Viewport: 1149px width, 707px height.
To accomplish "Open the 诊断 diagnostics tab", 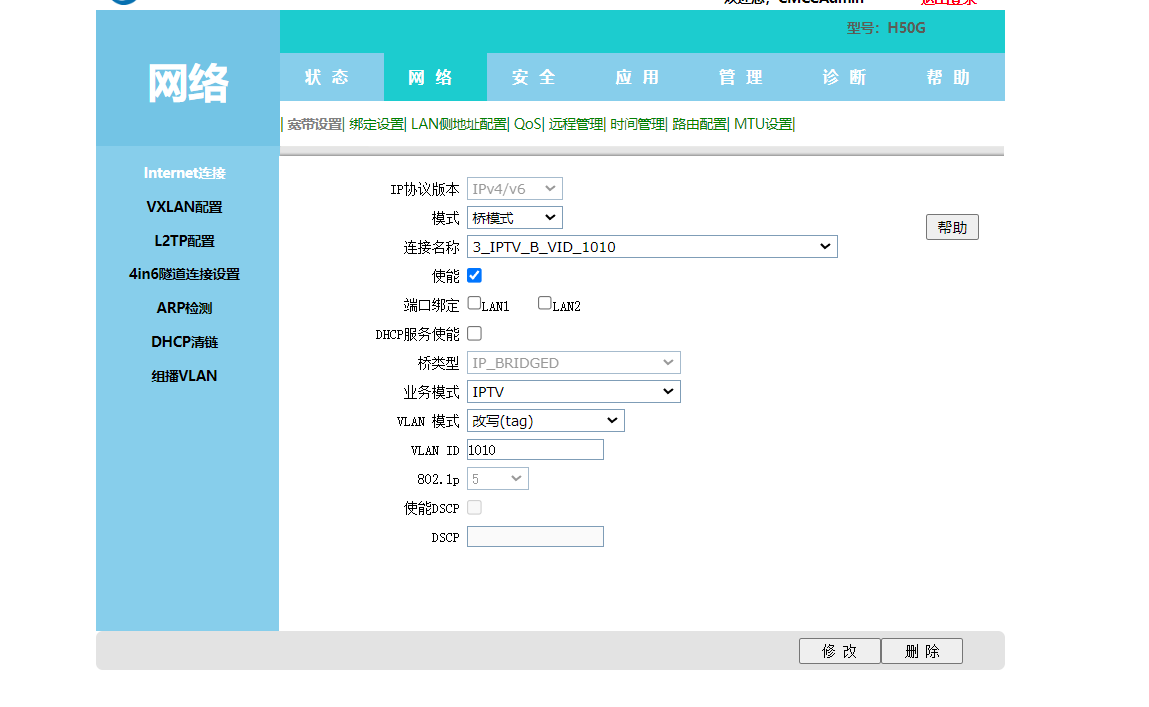I will coord(845,77).
